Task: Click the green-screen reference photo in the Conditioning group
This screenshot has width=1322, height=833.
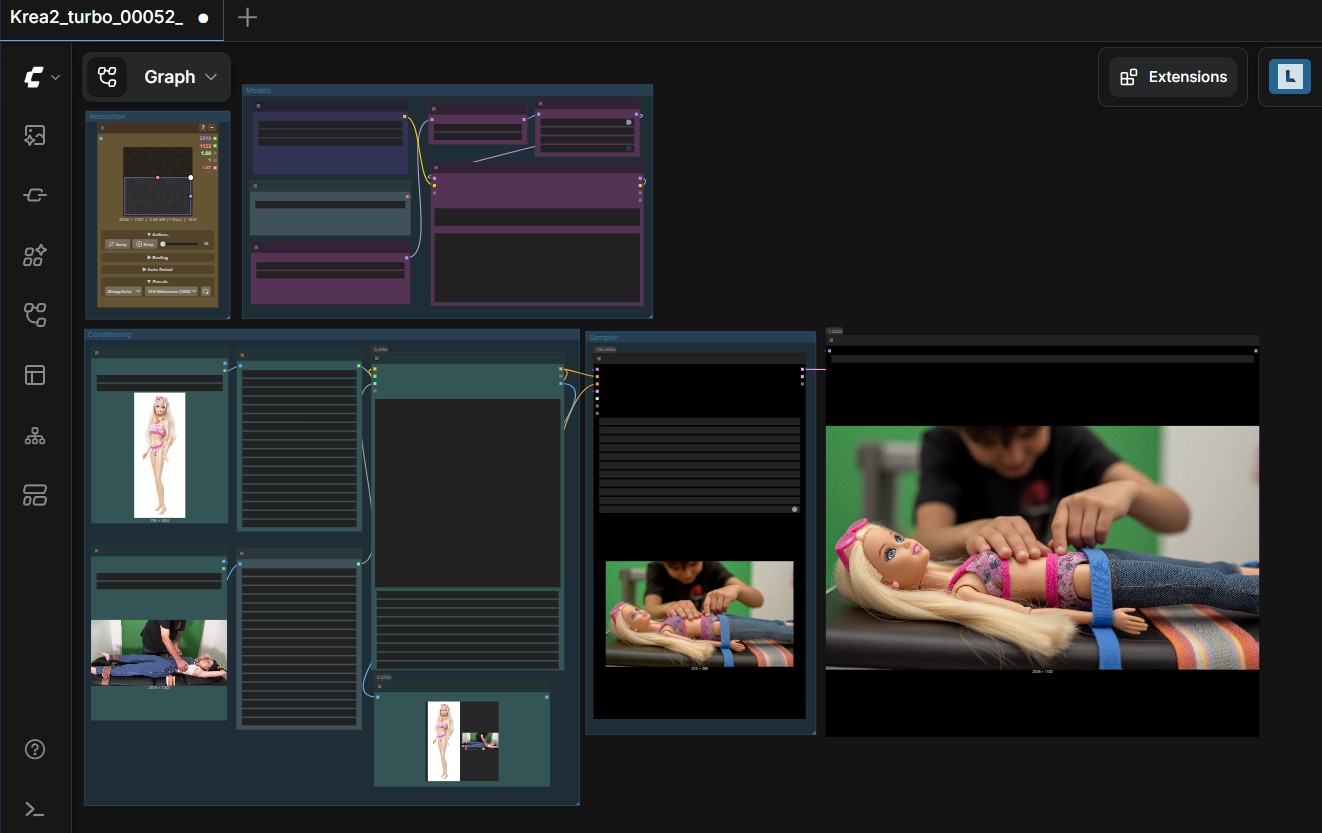Action: [159, 652]
